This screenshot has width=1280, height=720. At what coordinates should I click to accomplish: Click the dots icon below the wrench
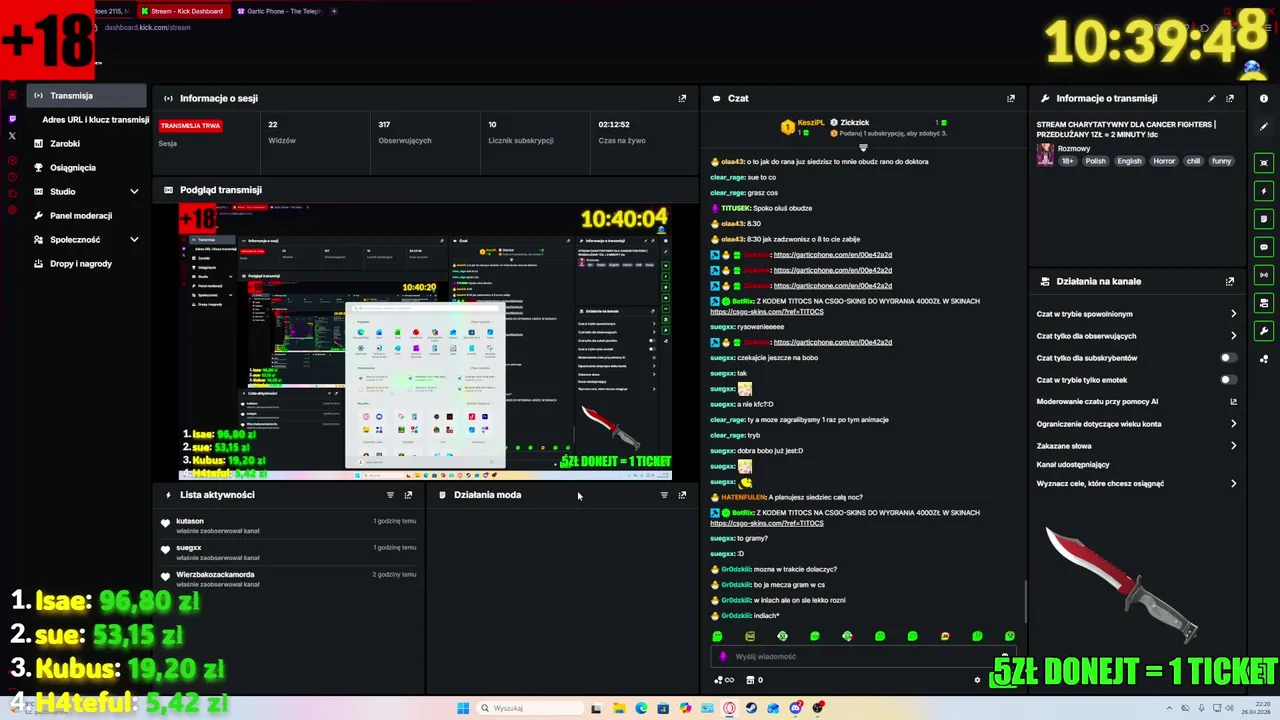click(x=1264, y=358)
